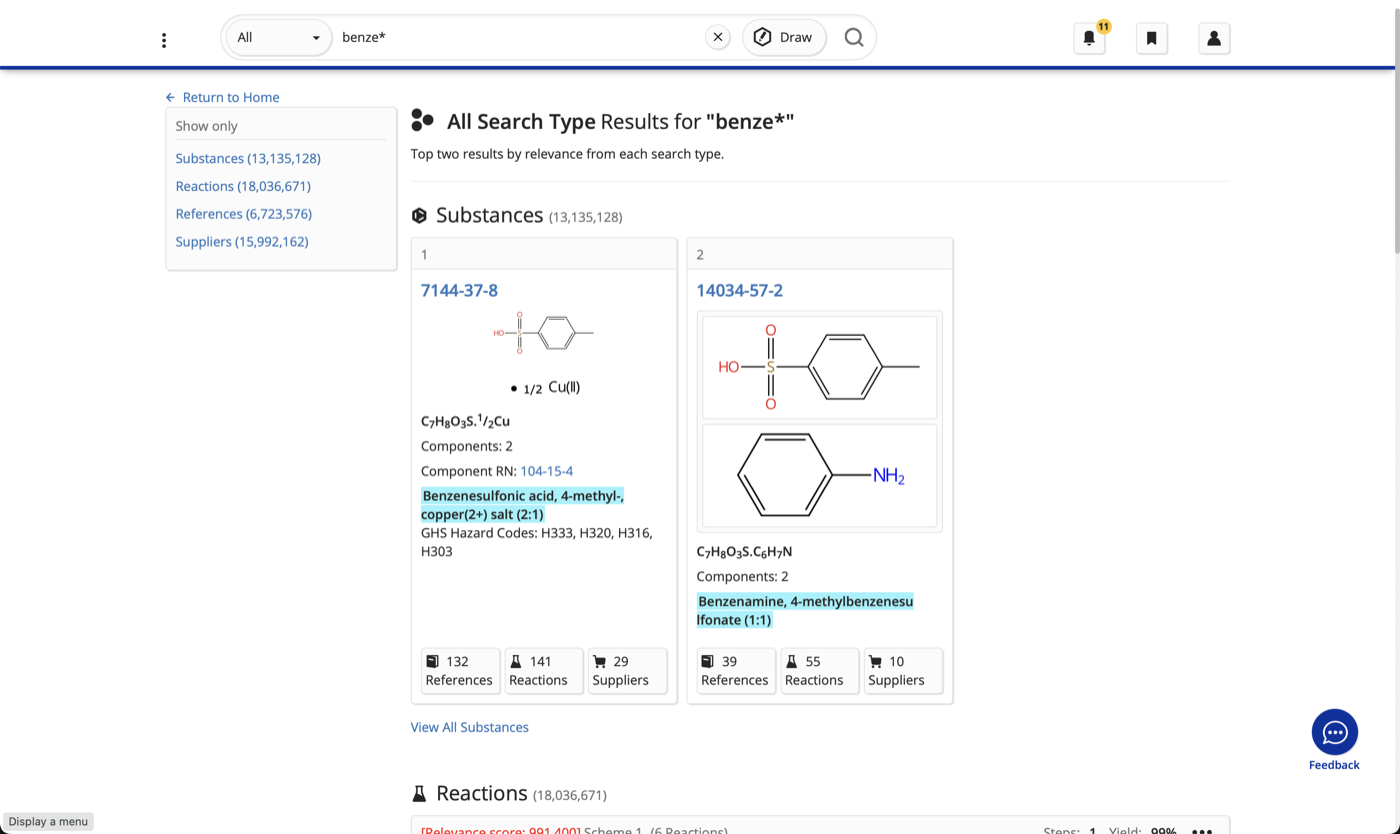
Task: Click formula C7H8O3S.C6H7N text
Action: [x=744, y=552]
